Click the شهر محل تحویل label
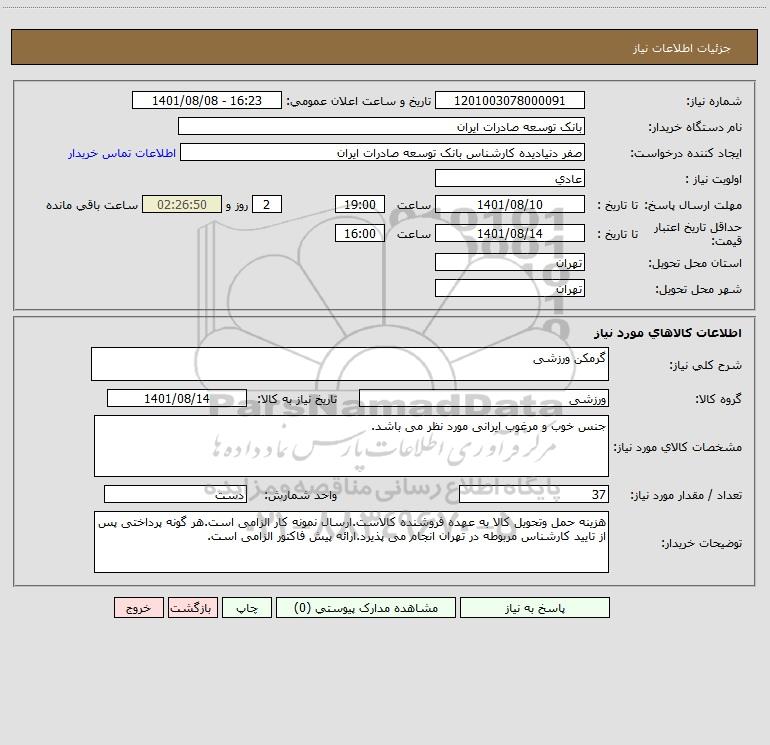Screen dimensions: 770x745 pos(698,289)
